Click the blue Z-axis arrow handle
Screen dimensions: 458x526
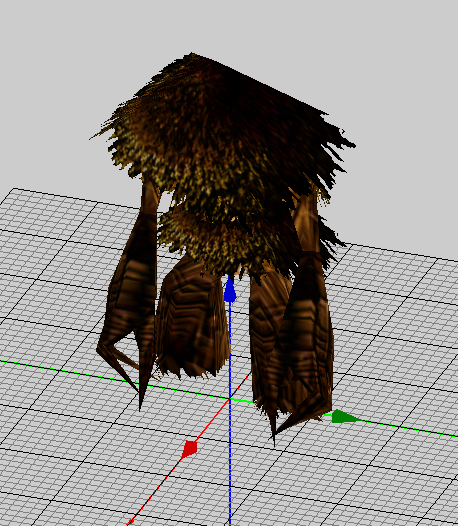pyautogui.click(x=230, y=290)
